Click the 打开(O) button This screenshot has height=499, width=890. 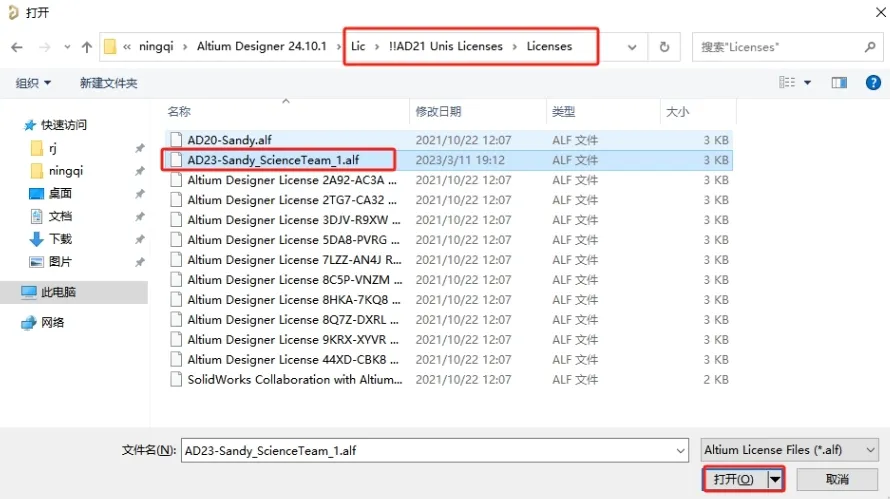(x=734, y=480)
